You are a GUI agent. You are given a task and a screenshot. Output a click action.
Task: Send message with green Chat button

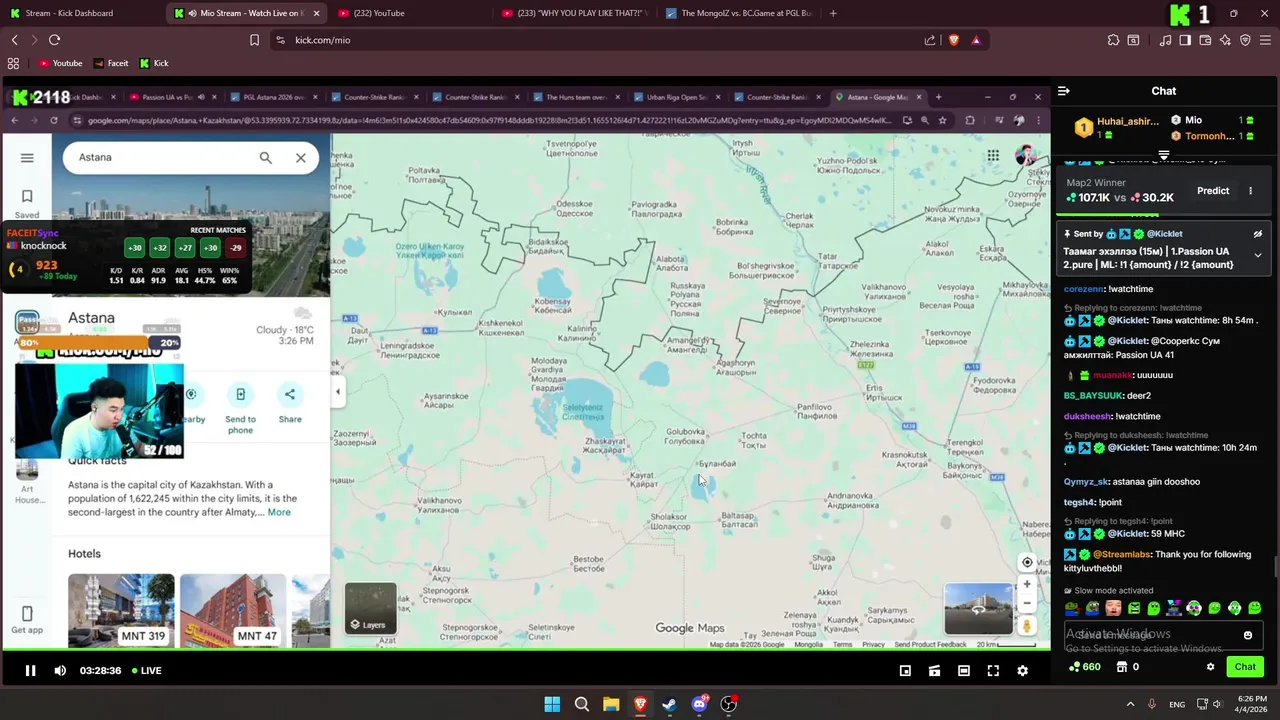pyautogui.click(x=1245, y=667)
